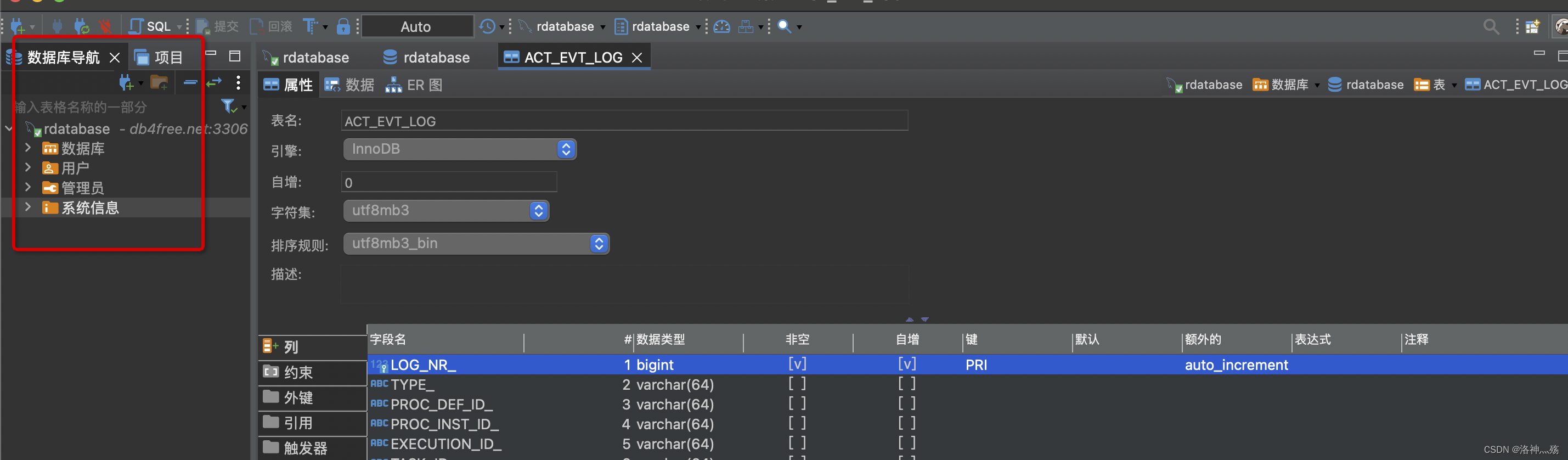Open SQL editor button in toolbar
The image size is (1568, 460).
click(x=150, y=26)
